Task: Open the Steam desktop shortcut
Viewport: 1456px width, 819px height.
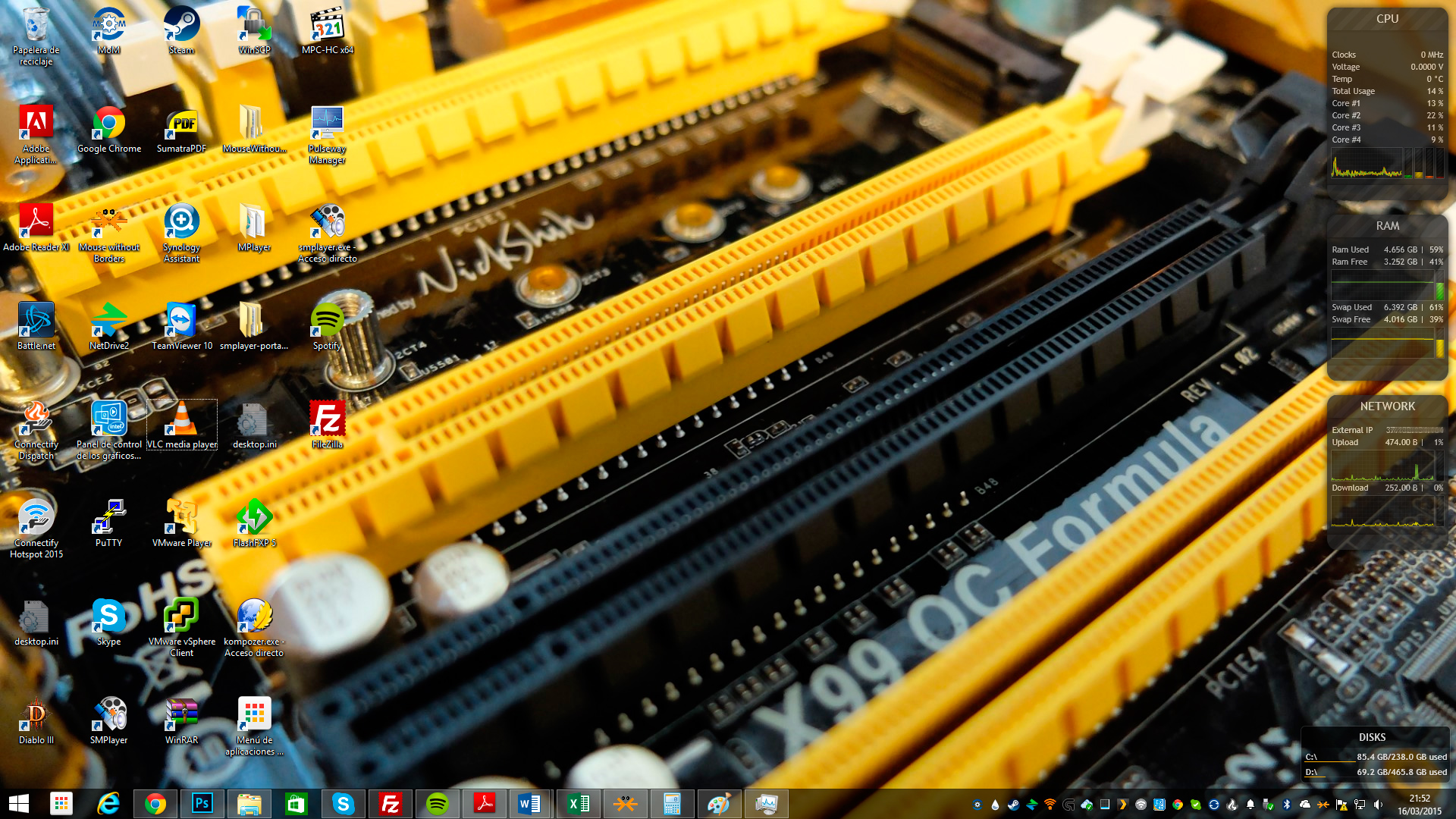Action: pyautogui.click(x=181, y=27)
